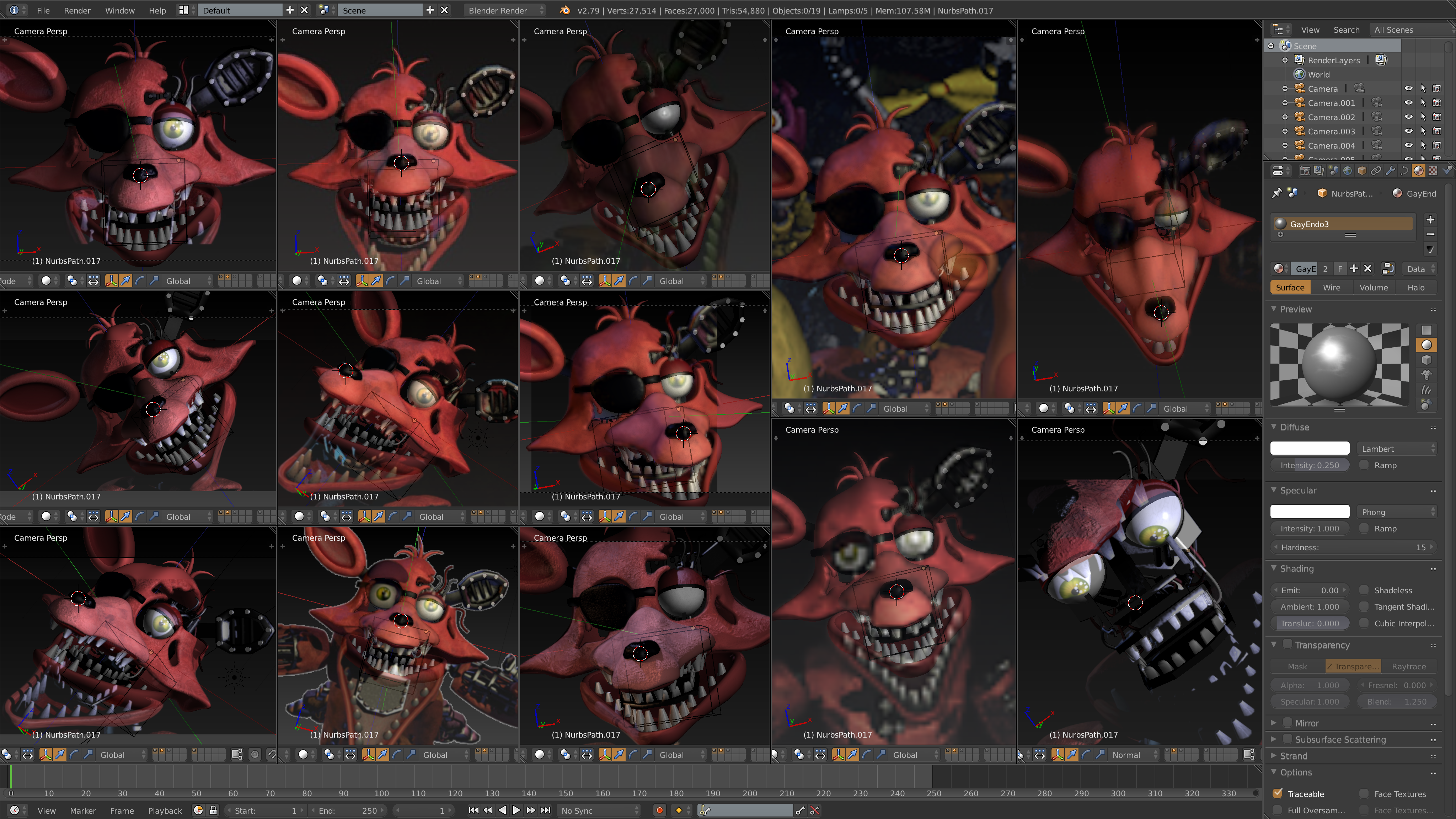
Task: Open the Modifiers wrench tab
Action: pyautogui.click(x=1390, y=171)
